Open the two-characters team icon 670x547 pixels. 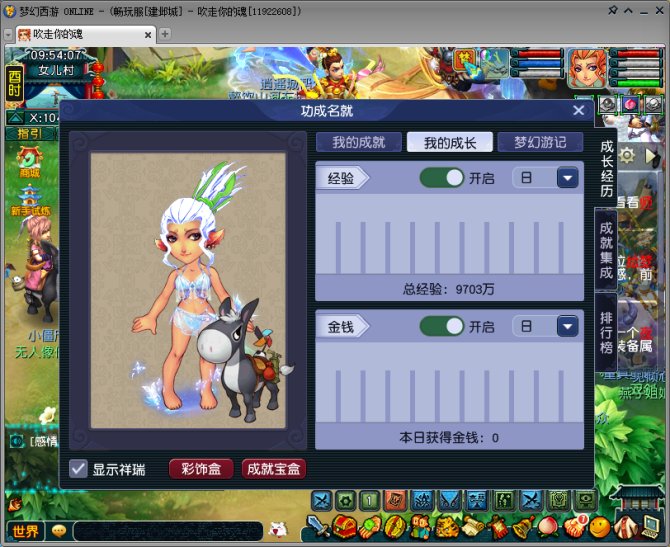[421, 527]
